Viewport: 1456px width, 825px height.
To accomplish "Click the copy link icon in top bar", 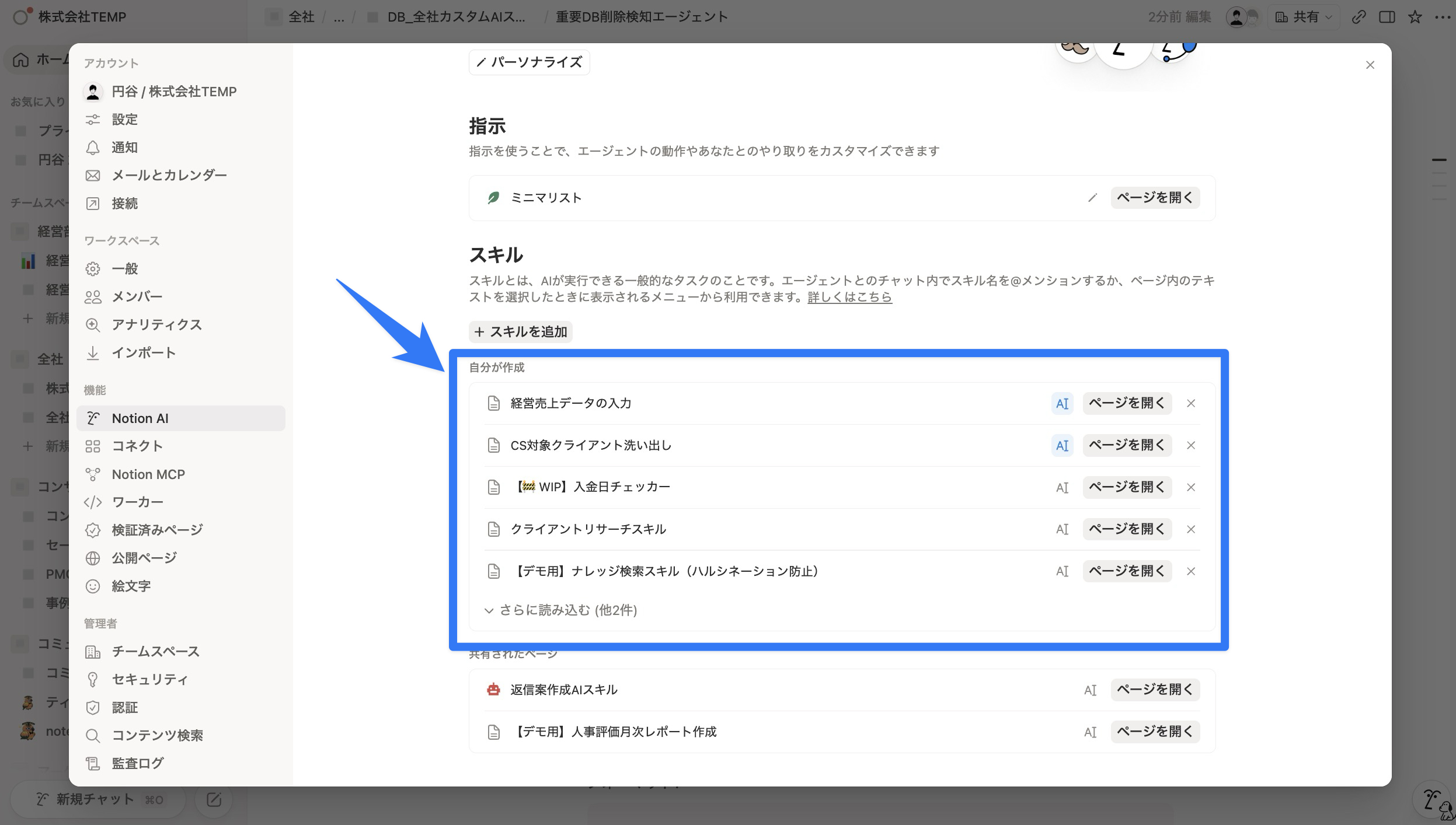I will click(x=1359, y=17).
